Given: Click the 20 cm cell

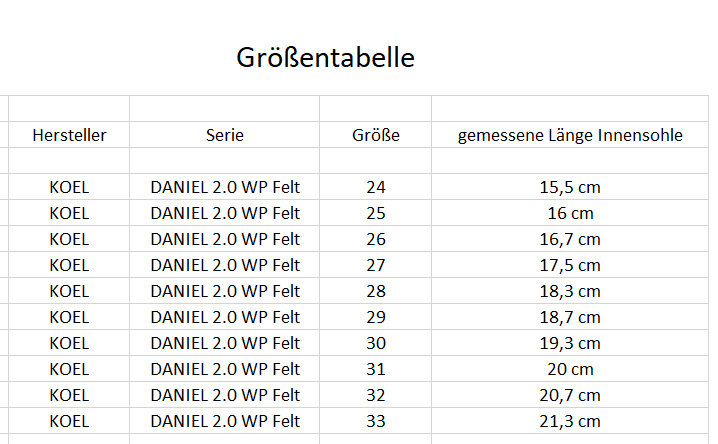Looking at the screenshot, I should [570, 369].
